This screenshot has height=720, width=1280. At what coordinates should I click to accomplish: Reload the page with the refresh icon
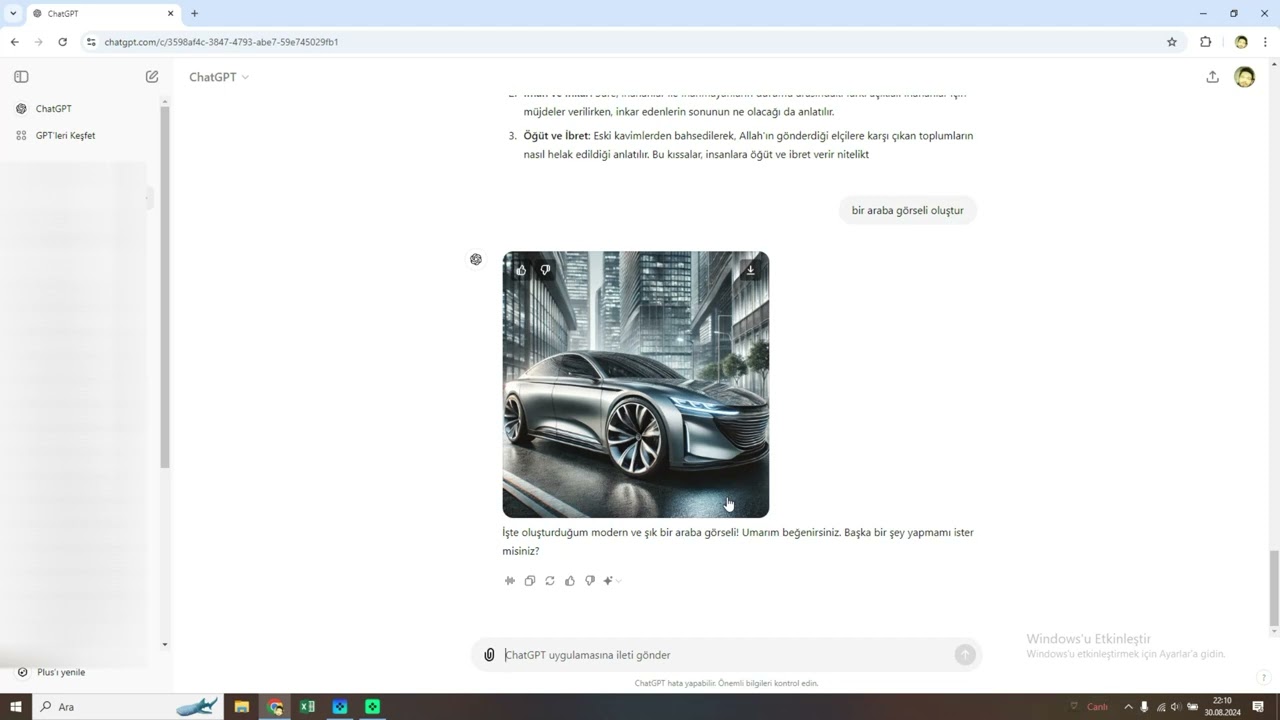[x=62, y=42]
